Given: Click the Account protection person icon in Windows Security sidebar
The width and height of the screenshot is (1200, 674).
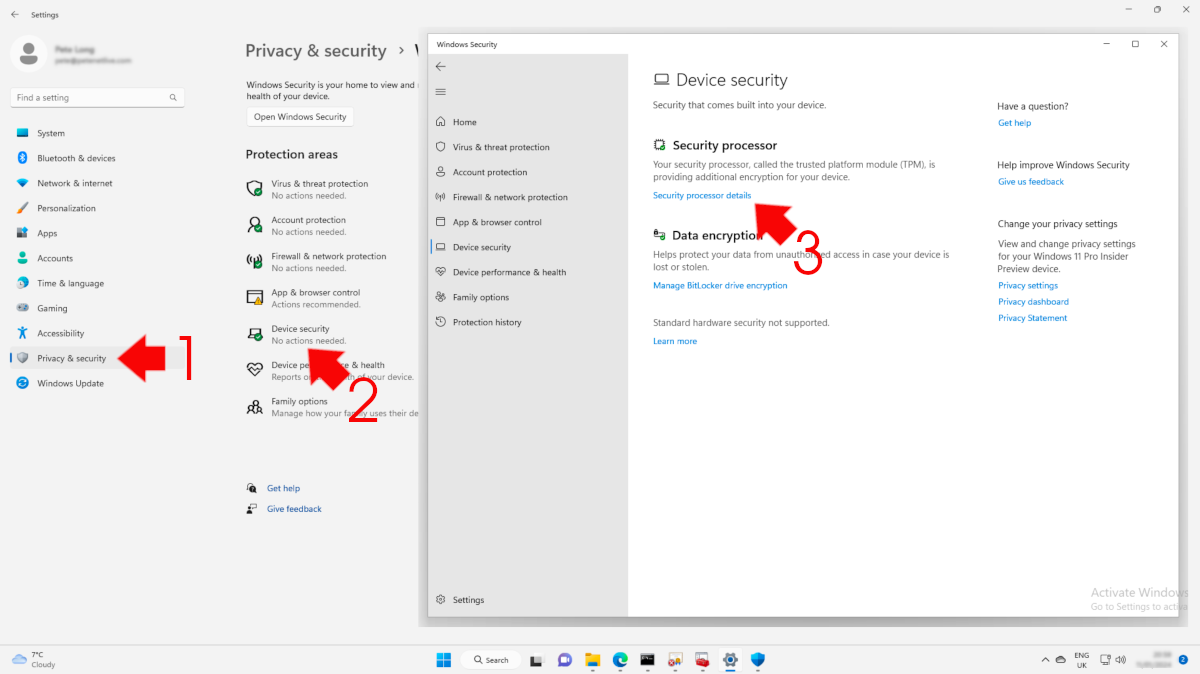Looking at the screenshot, I should (x=440, y=172).
